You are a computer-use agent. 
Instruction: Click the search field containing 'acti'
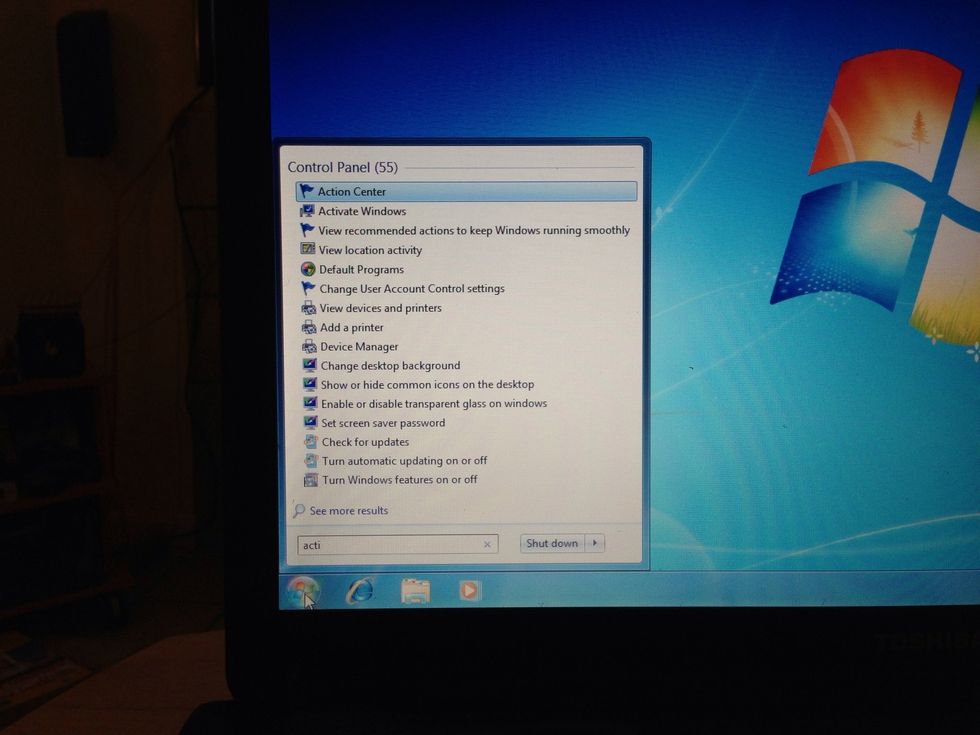[390, 545]
